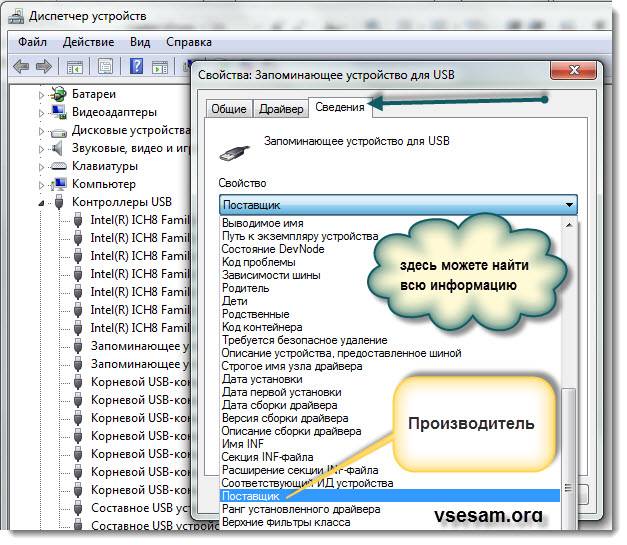Choose Секция INF-файла option
627x545 pixels.
268,457
